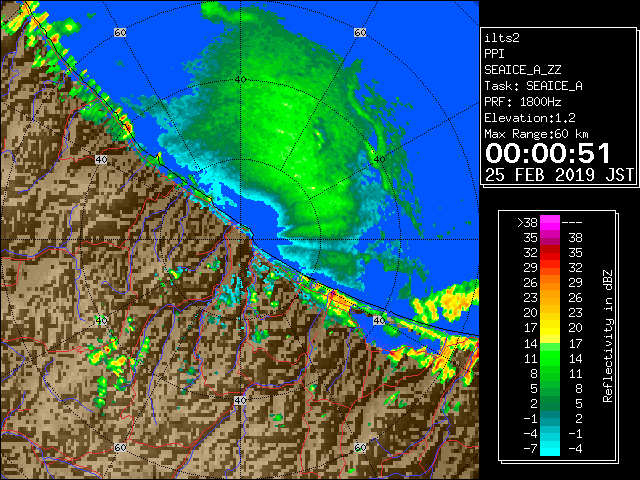The image size is (640, 480).
Task: Select the '25 FEB 2019 JST' date
Action: pyautogui.click(x=560, y=175)
